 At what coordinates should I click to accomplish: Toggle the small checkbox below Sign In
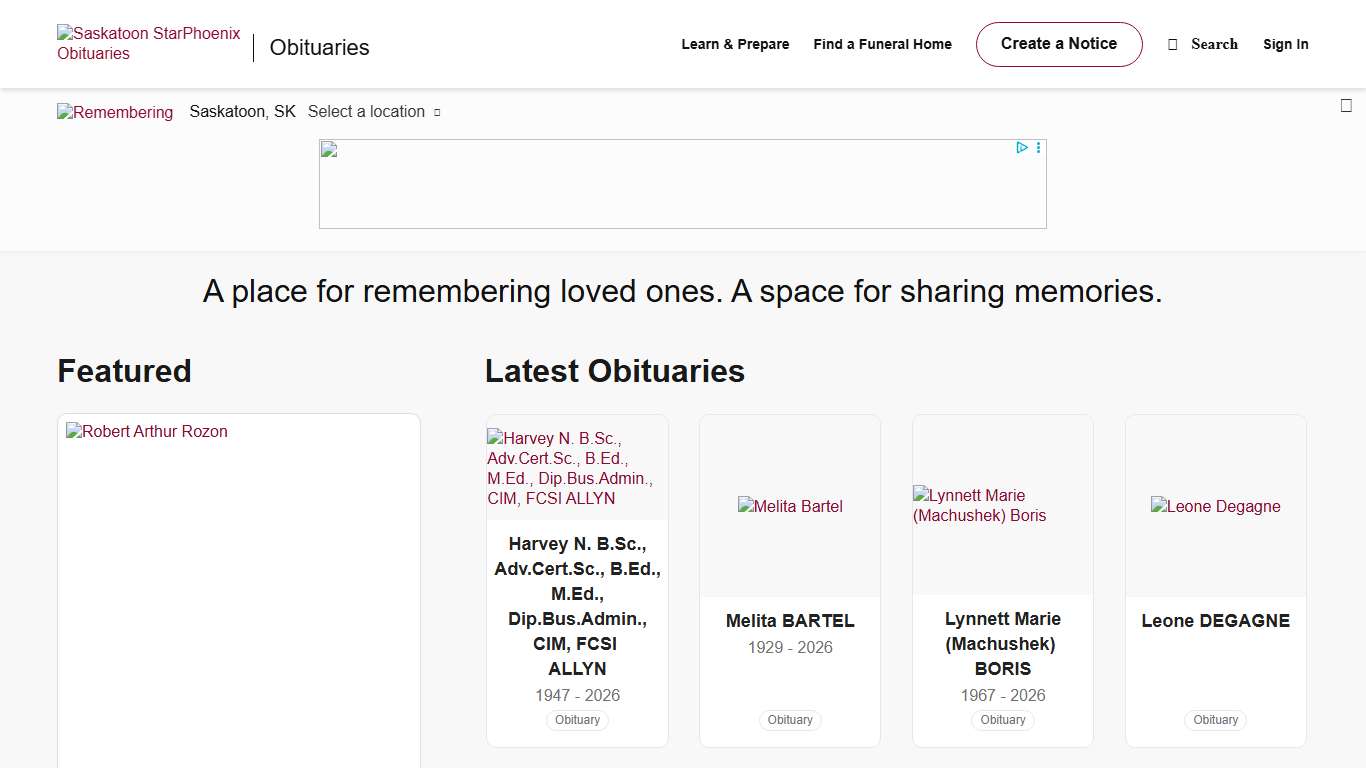[x=1346, y=104]
